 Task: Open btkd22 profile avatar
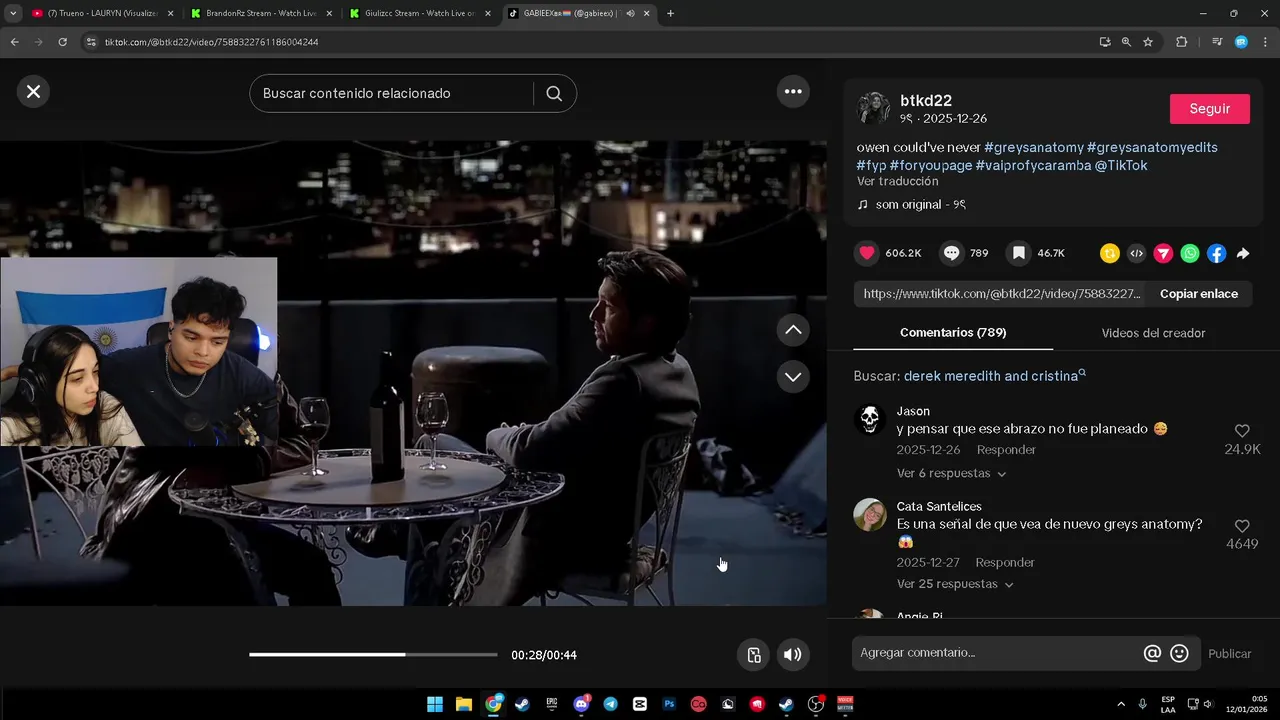click(873, 109)
